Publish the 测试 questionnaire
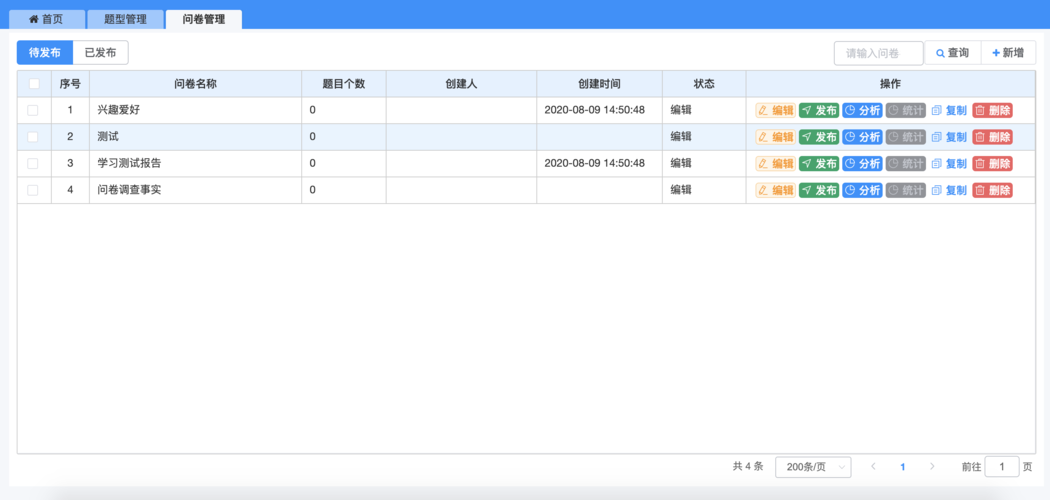This screenshot has height=500, width=1050. click(x=818, y=137)
